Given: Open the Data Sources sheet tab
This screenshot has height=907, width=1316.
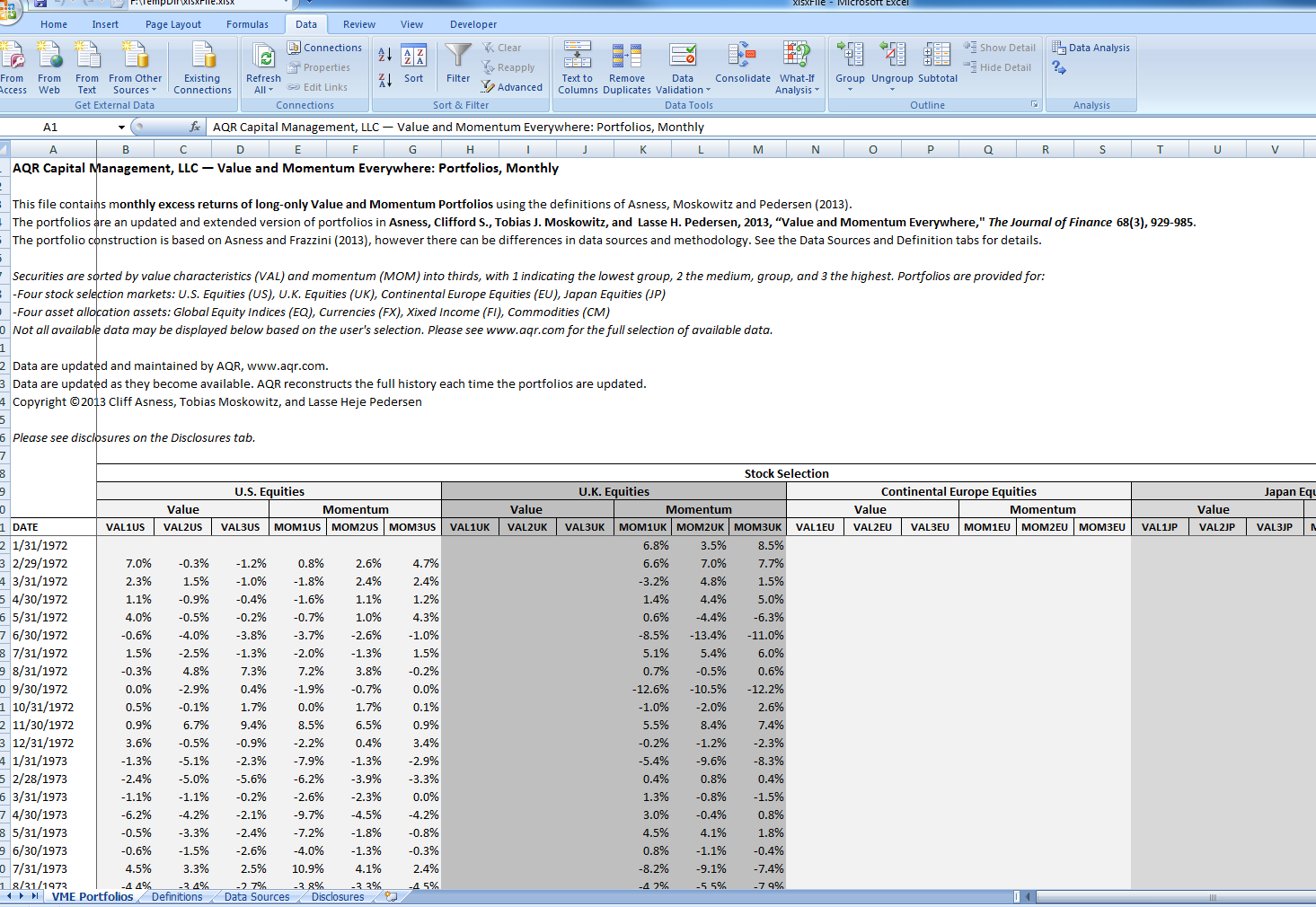Looking at the screenshot, I should [257, 896].
